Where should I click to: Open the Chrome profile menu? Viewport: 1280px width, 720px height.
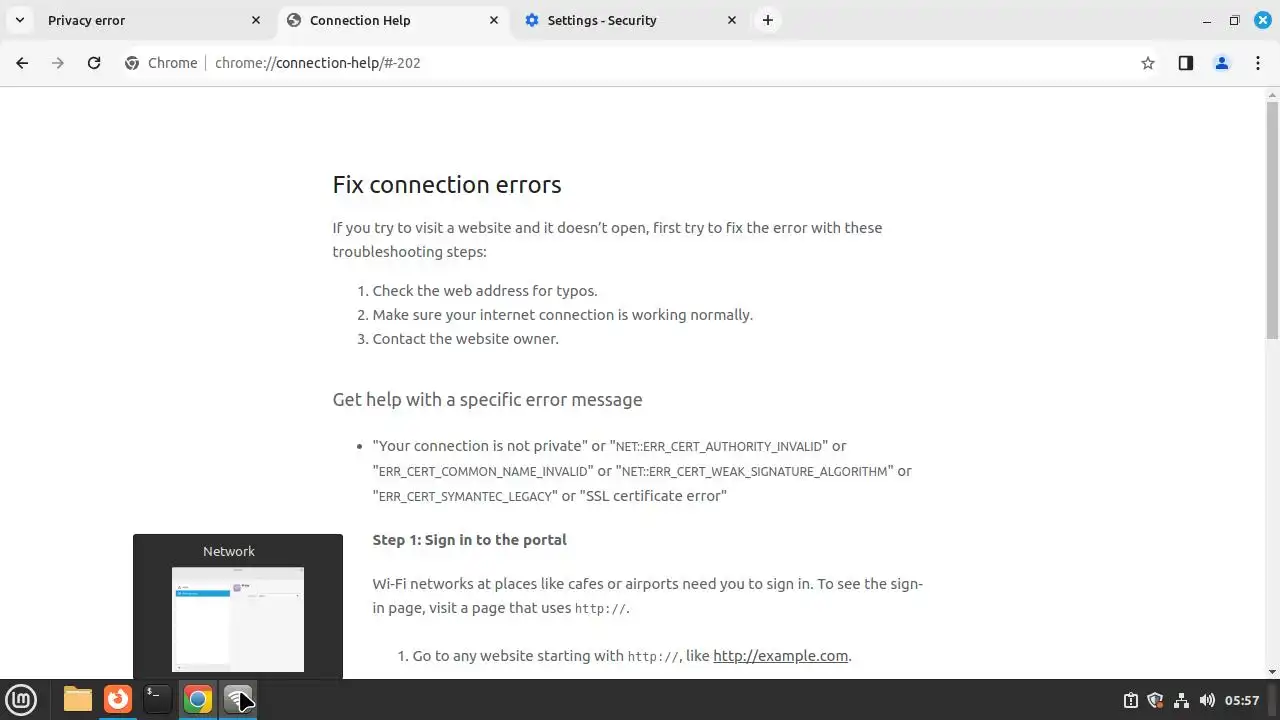point(1221,63)
